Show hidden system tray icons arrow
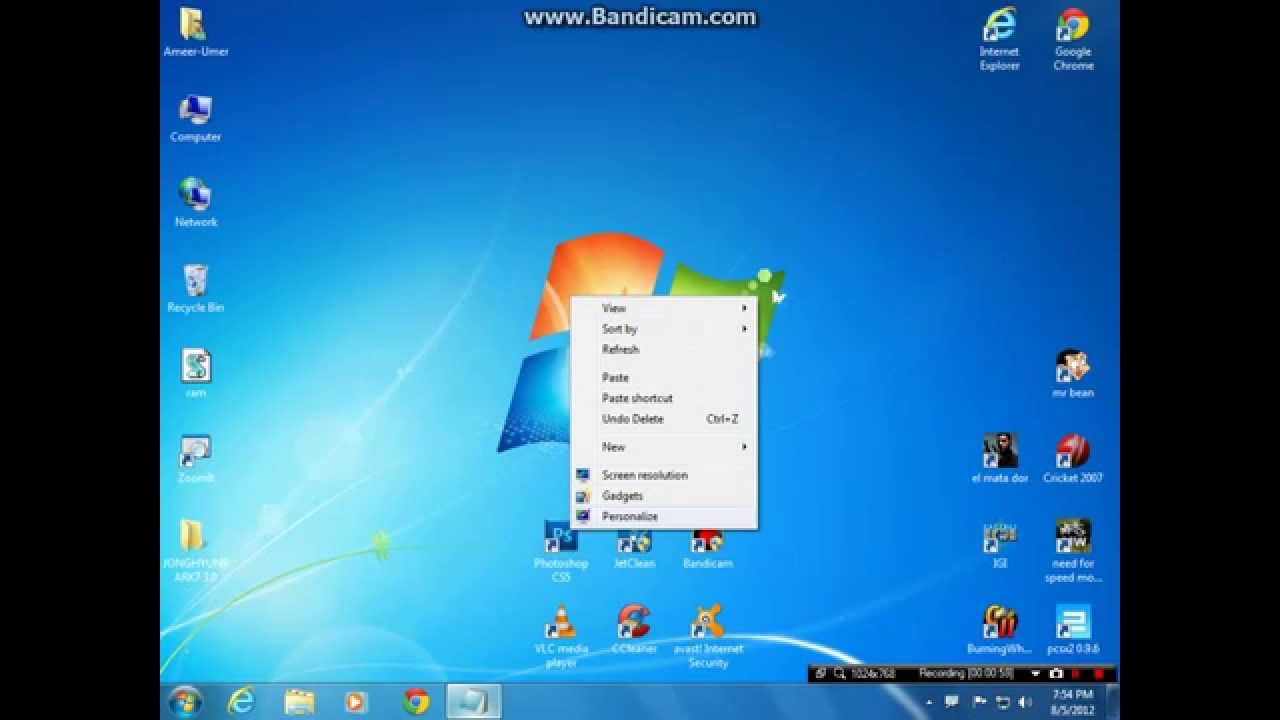Screen dimensions: 1280x720 [x=929, y=702]
